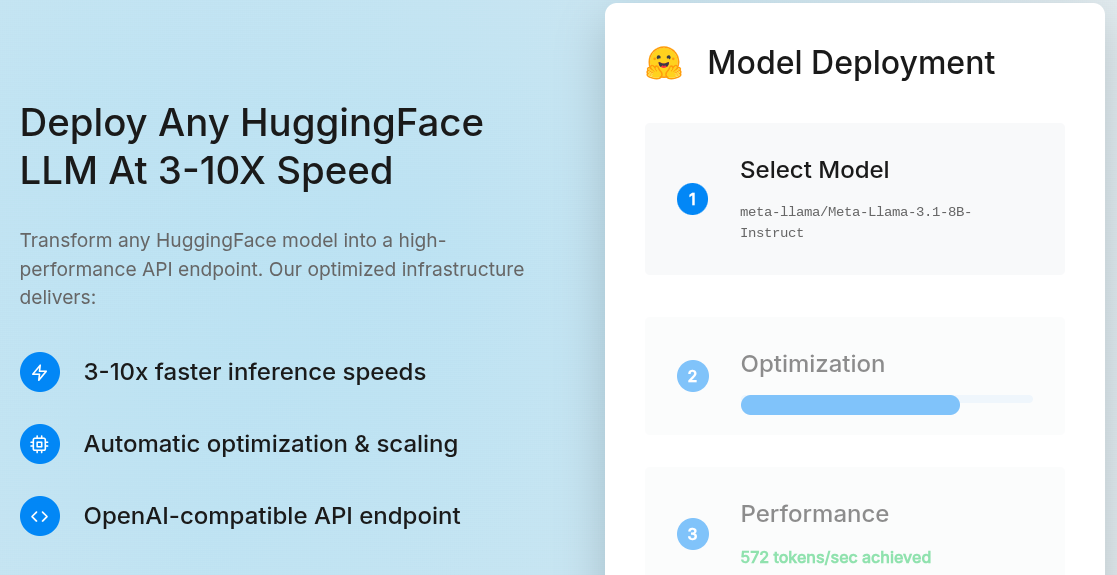The height and width of the screenshot is (575, 1117).
Task: Click the Optimization progress bar
Action: (x=850, y=405)
